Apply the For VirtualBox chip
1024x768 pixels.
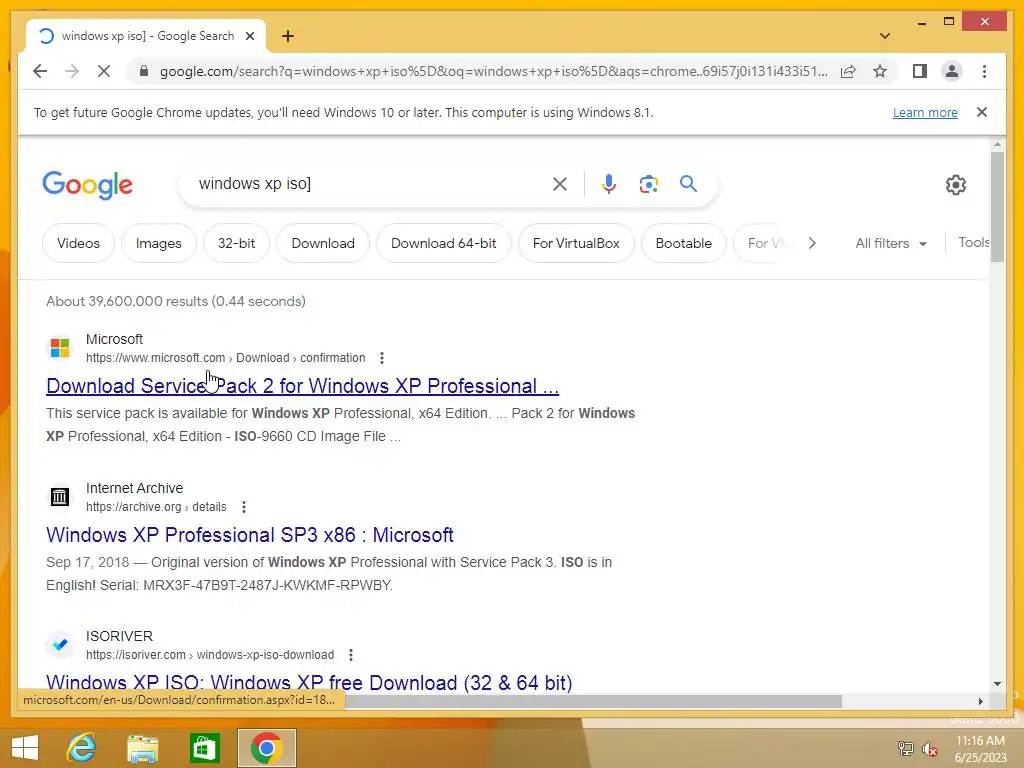click(x=576, y=243)
